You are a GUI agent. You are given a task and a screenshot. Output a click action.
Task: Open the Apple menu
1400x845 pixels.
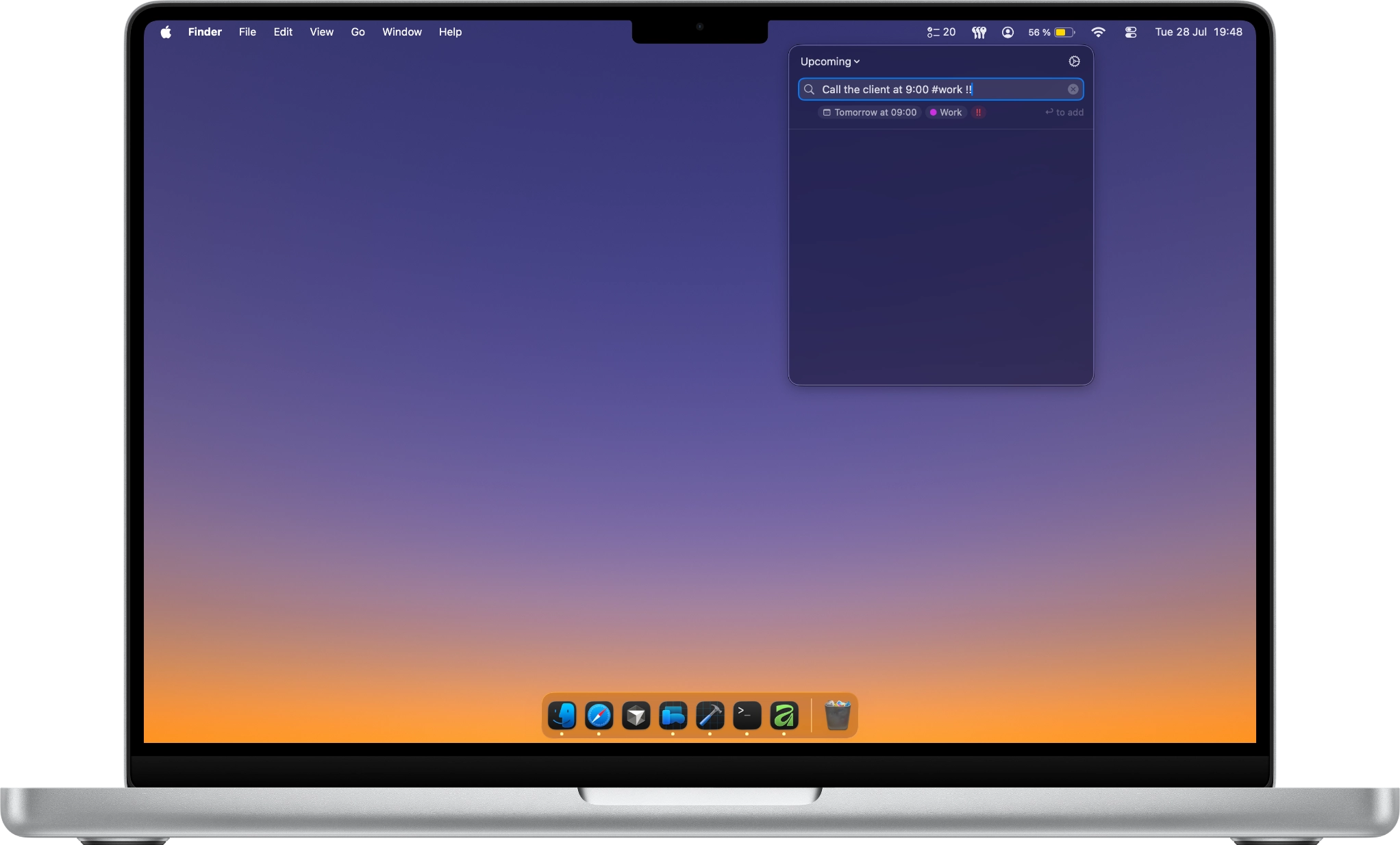tap(166, 32)
